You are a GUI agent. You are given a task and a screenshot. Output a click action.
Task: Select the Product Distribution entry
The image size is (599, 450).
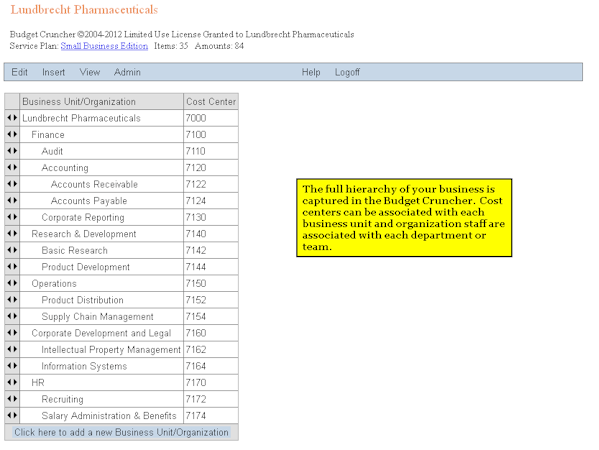click(83, 300)
